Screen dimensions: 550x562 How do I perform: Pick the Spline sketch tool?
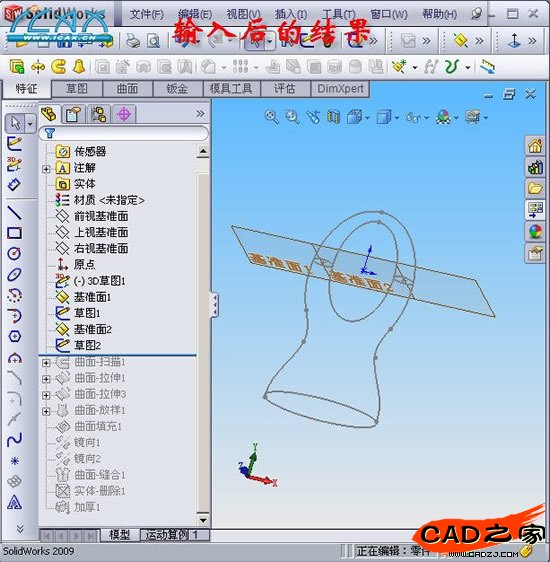point(14,439)
